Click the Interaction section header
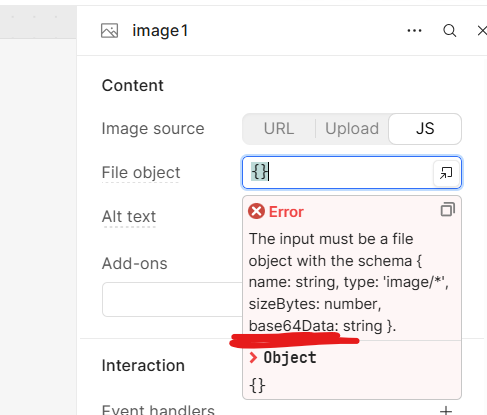Screen dimensions: 487x415 143,366
